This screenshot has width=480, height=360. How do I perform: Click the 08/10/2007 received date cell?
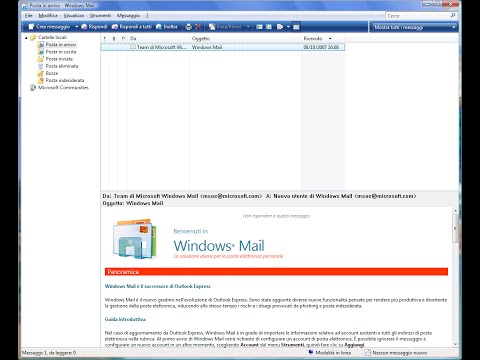pos(321,47)
